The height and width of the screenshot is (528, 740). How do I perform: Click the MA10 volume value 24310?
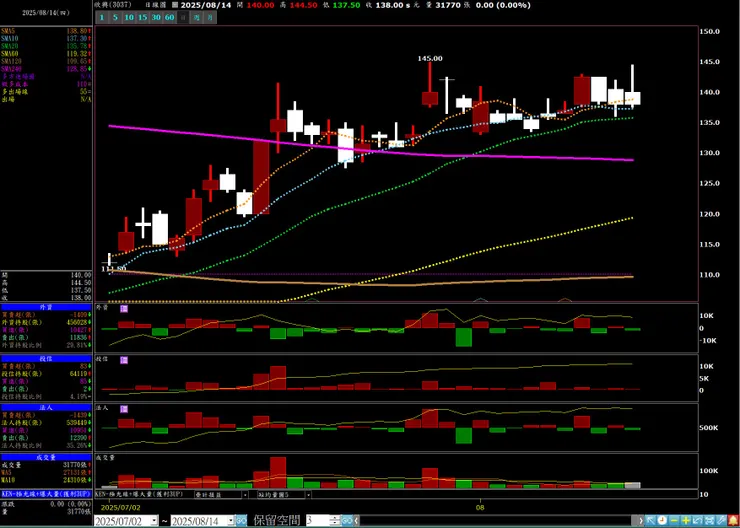pyautogui.click(x=78, y=480)
